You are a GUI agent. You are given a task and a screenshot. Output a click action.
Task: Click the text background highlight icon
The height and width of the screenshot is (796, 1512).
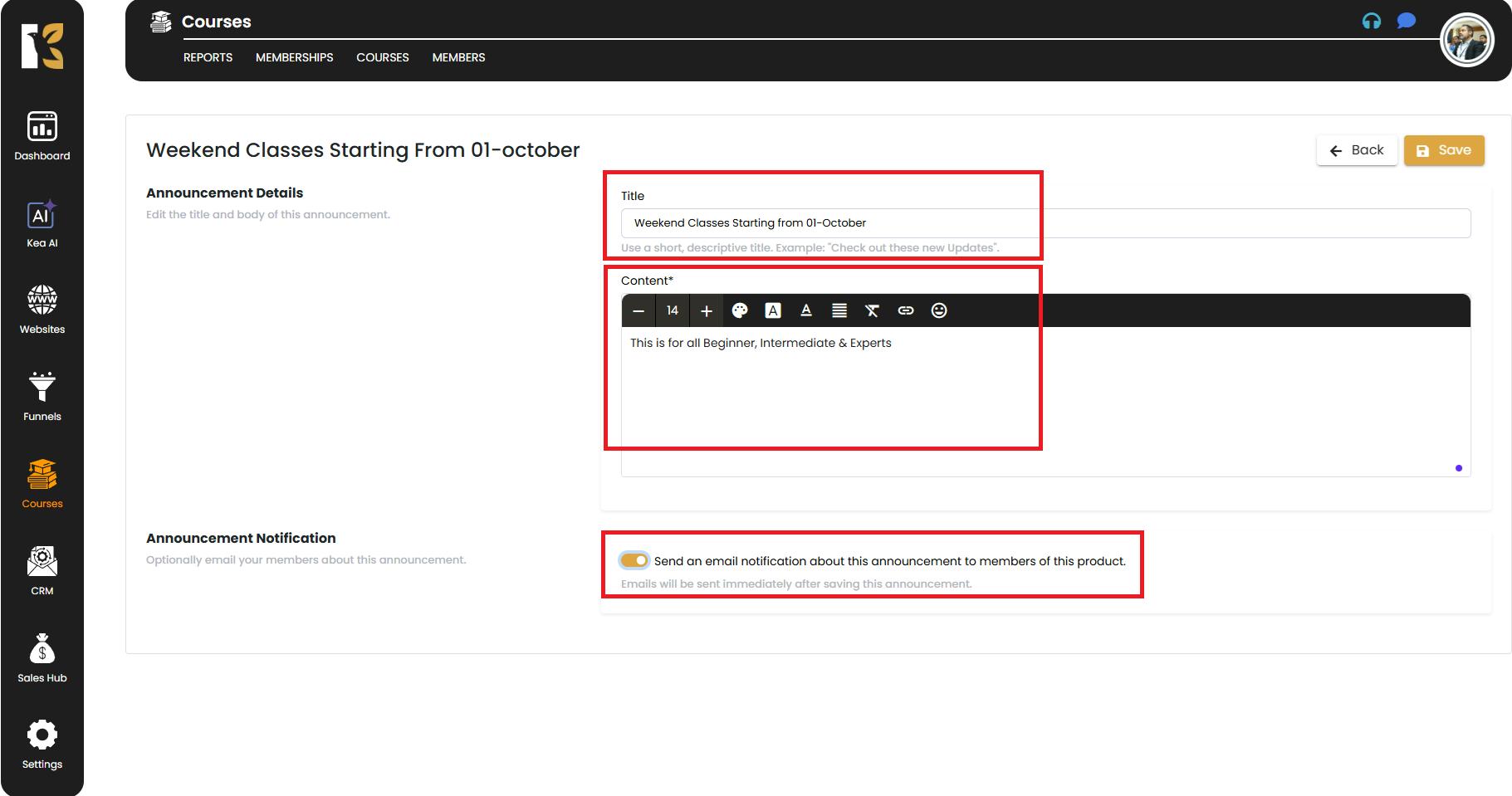[773, 310]
